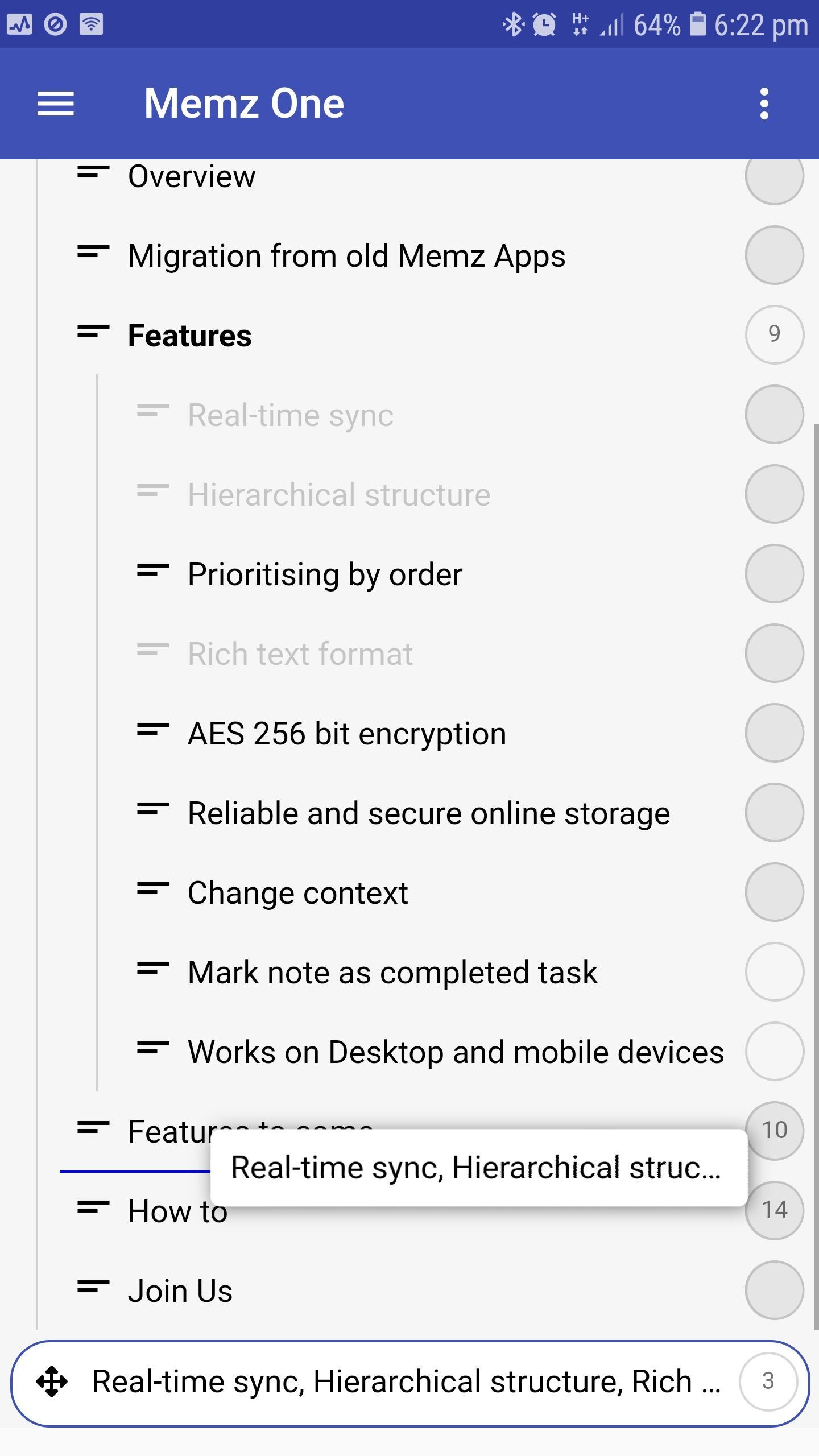Click the vertical scrollbar on the right edge

[x=816, y=853]
